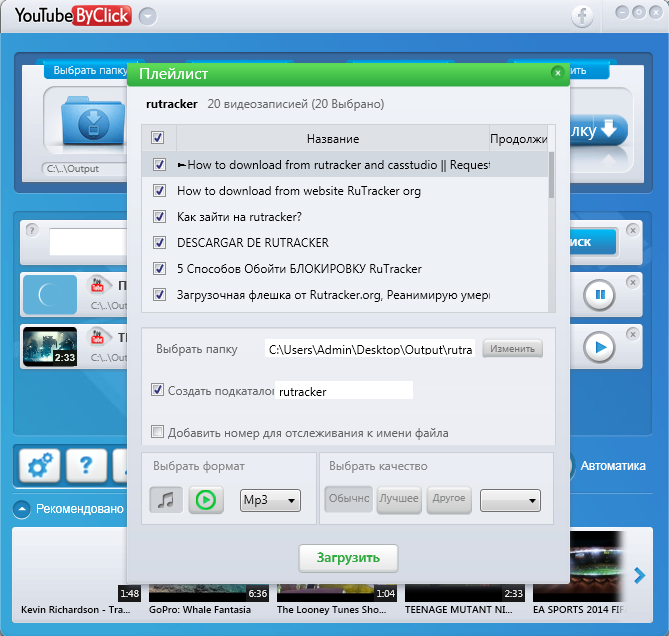
Task: Show next recommended videos with right arrow
Action: (639, 575)
